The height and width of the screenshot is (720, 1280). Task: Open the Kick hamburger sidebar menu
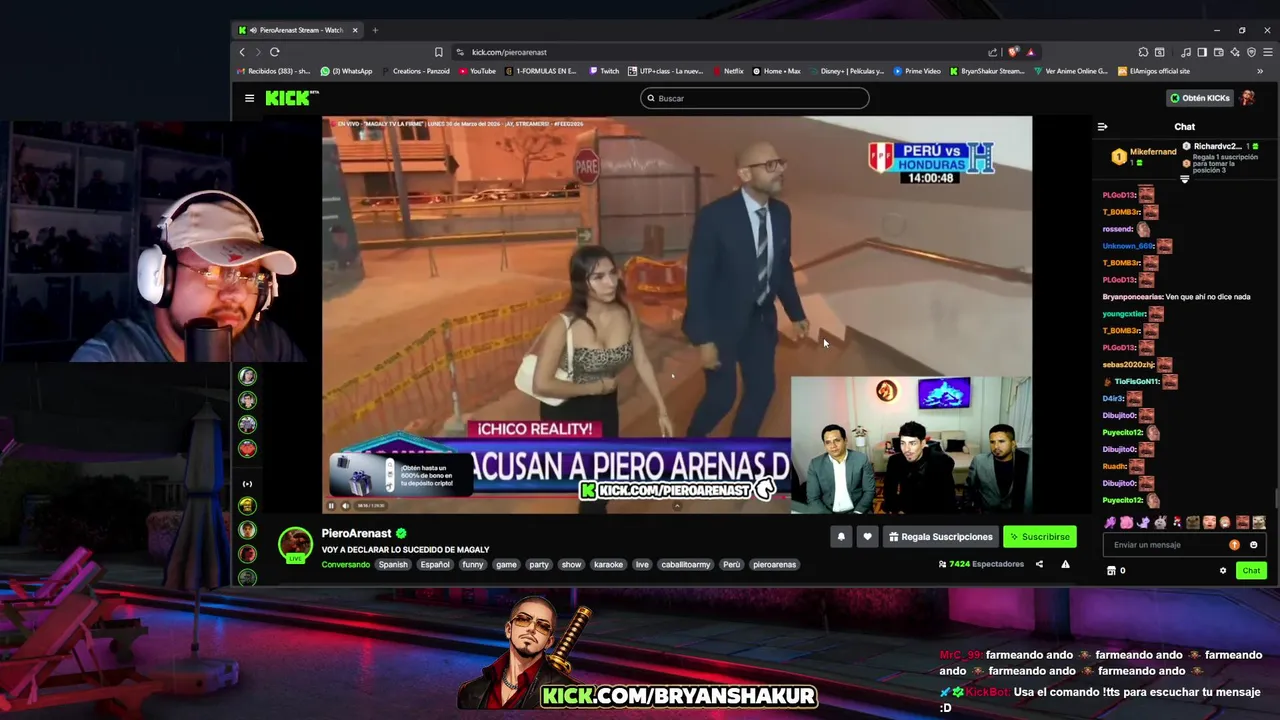pyautogui.click(x=249, y=98)
